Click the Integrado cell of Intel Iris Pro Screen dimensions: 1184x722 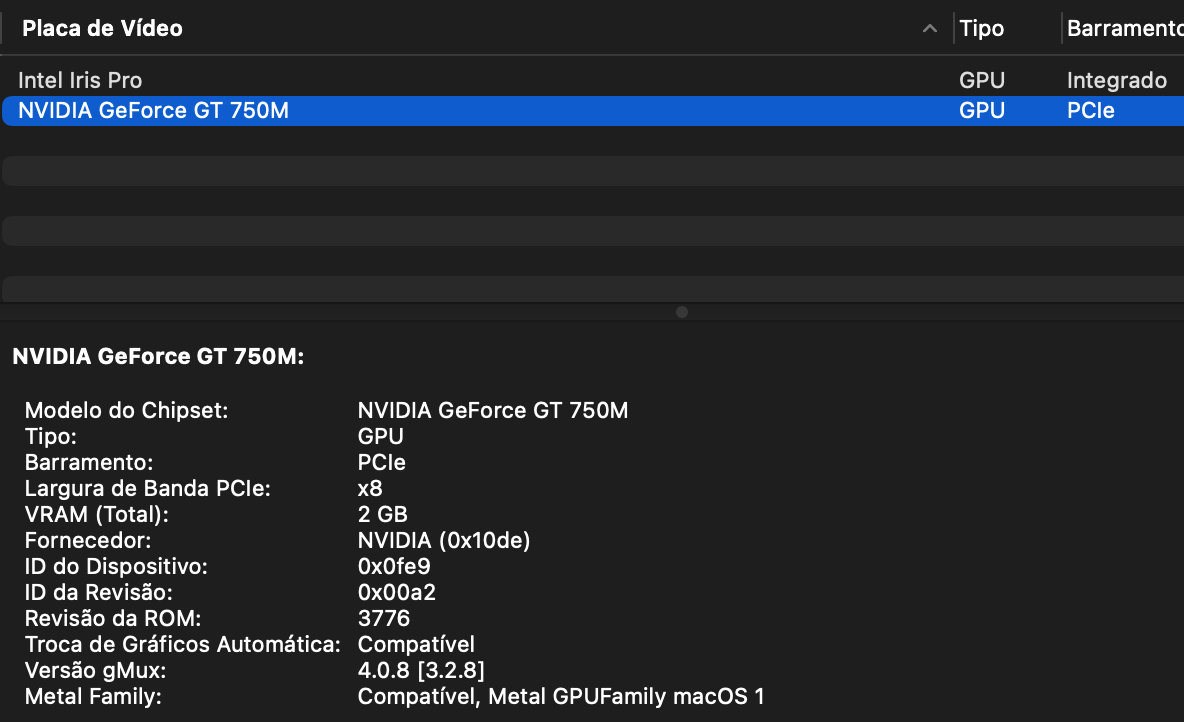1116,80
